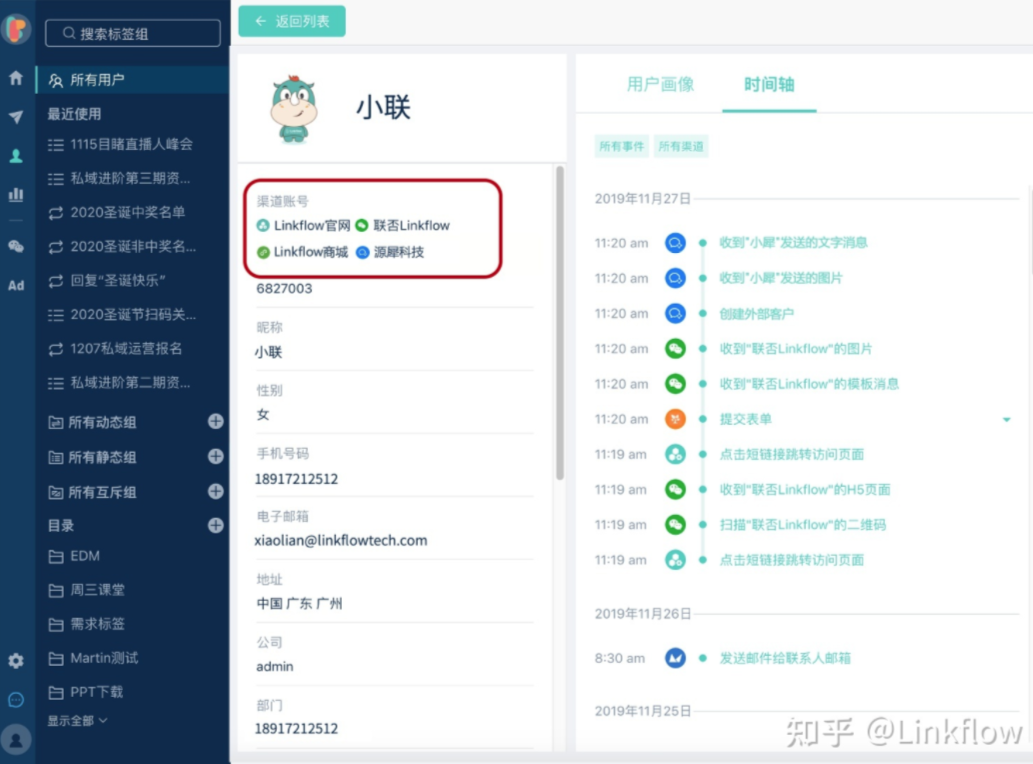Open the paper plane send icon
This screenshot has width=1033, height=764.
coord(16,117)
